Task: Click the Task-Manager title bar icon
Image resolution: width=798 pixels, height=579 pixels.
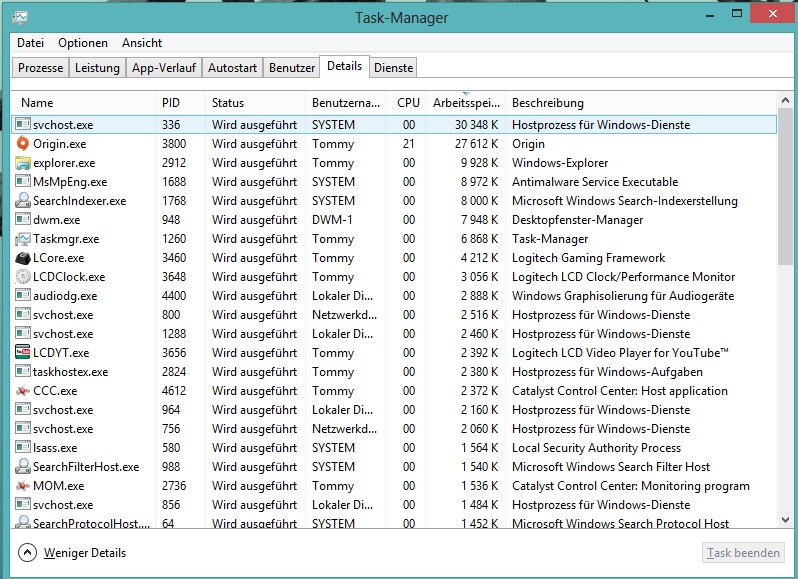Action: [20, 18]
